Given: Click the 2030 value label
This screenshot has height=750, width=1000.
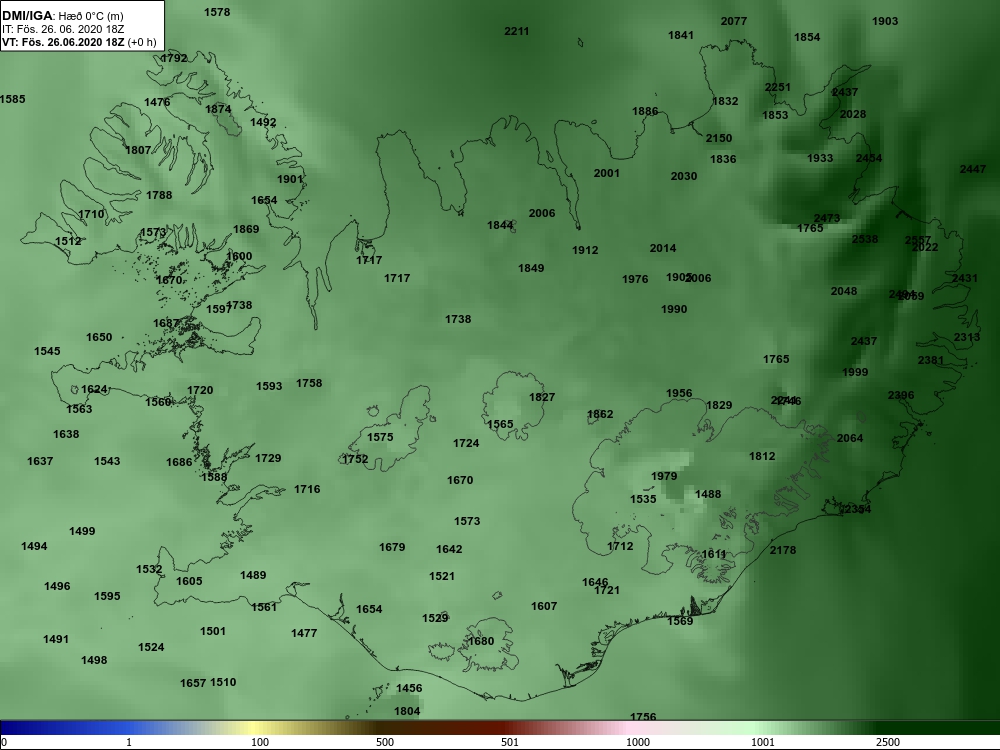Looking at the screenshot, I should (x=684, y=176).
